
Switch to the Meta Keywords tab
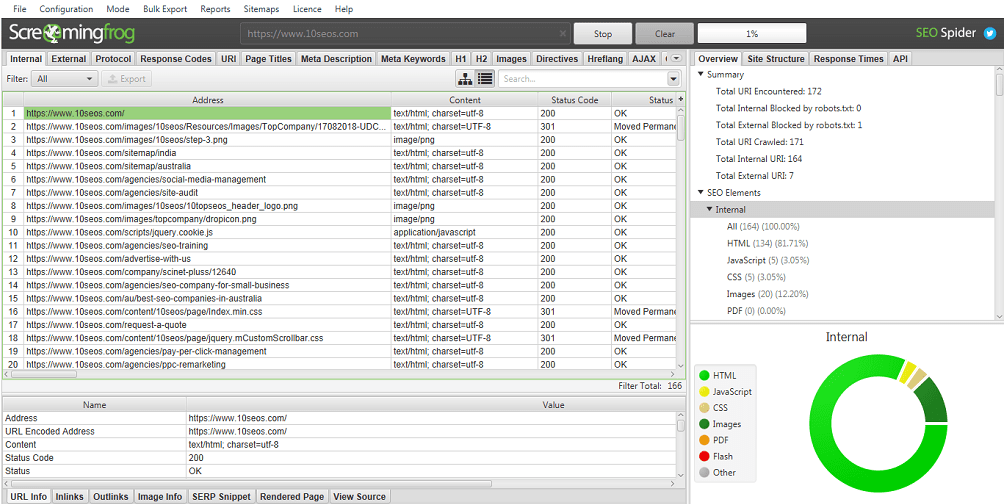413,59
